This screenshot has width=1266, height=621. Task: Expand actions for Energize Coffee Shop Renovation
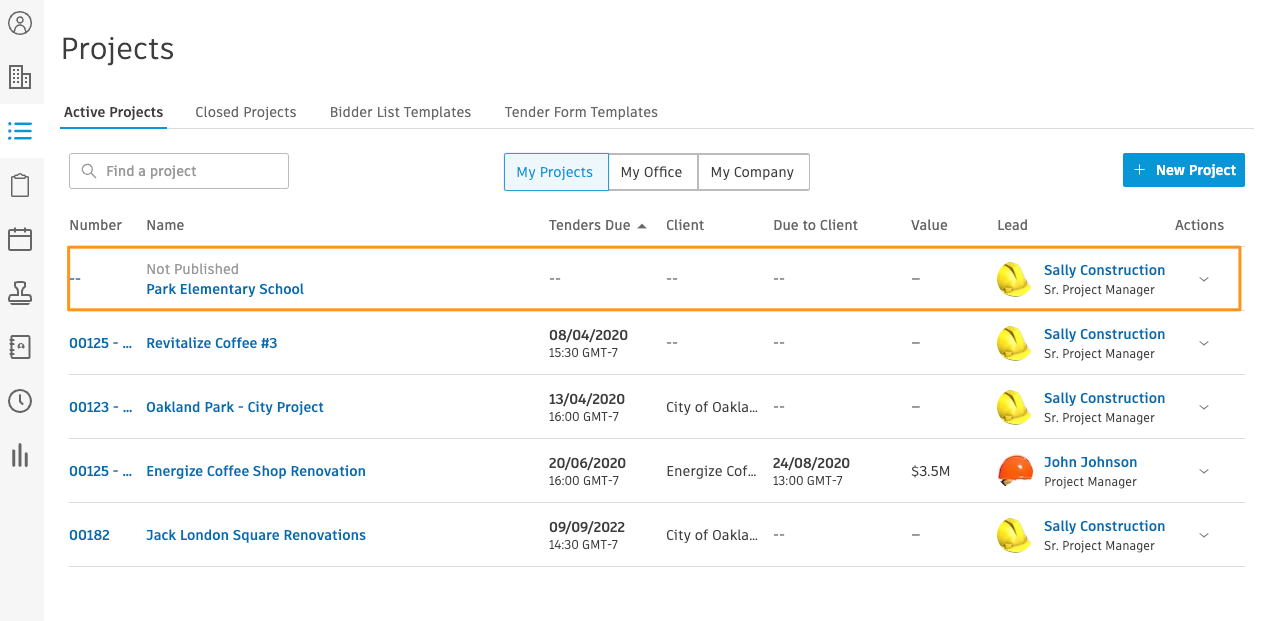(x=1204, y=471)
